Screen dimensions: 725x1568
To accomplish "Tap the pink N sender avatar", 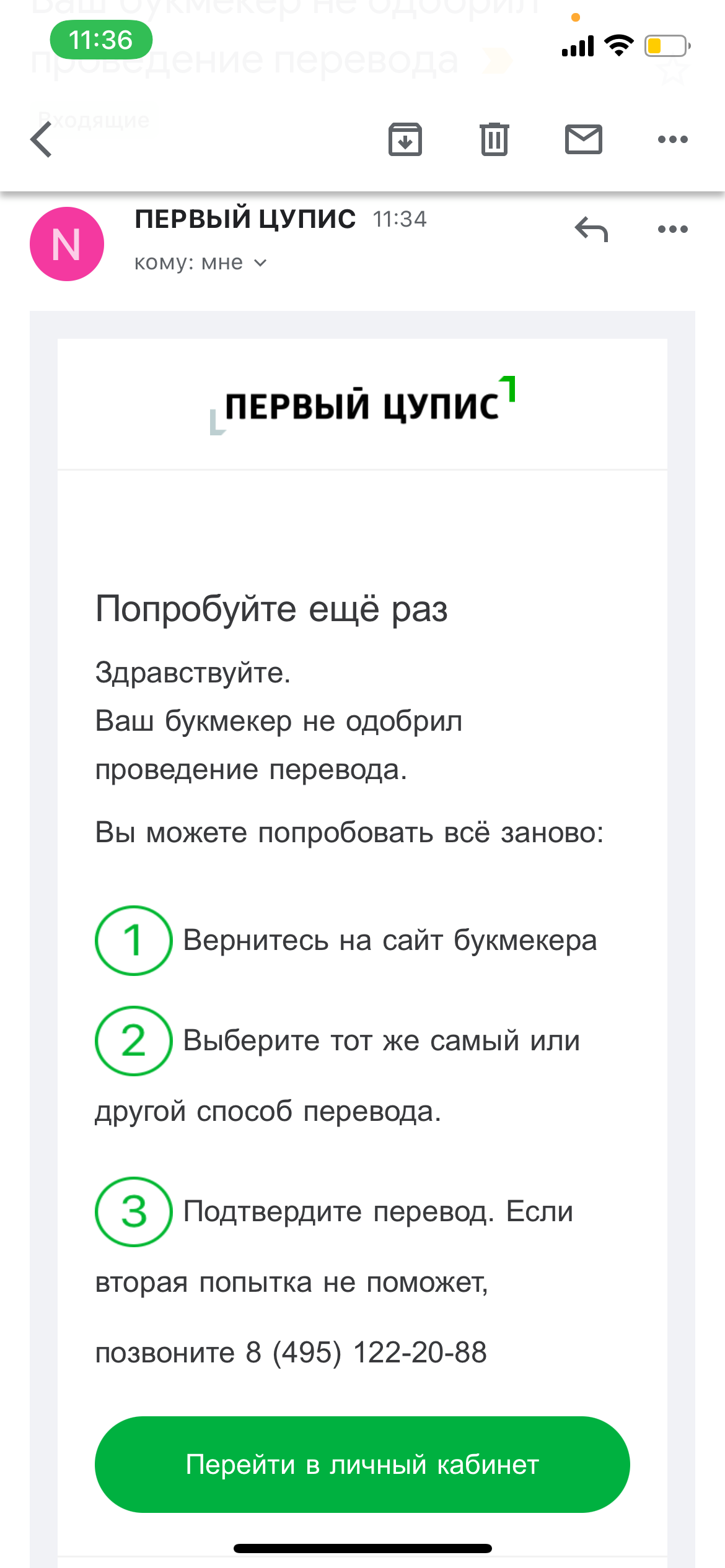I will click(x=67, y=243).
